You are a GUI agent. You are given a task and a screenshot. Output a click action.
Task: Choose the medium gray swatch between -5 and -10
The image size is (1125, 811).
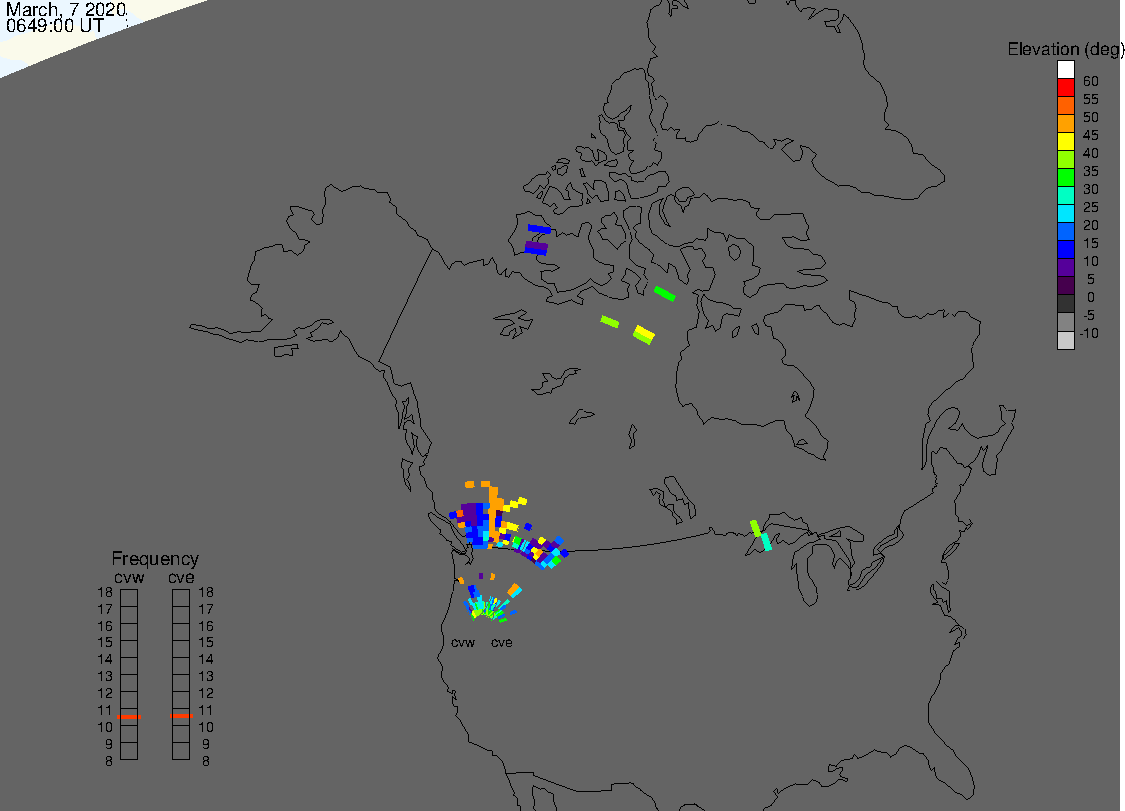(x=1065, y=322)
